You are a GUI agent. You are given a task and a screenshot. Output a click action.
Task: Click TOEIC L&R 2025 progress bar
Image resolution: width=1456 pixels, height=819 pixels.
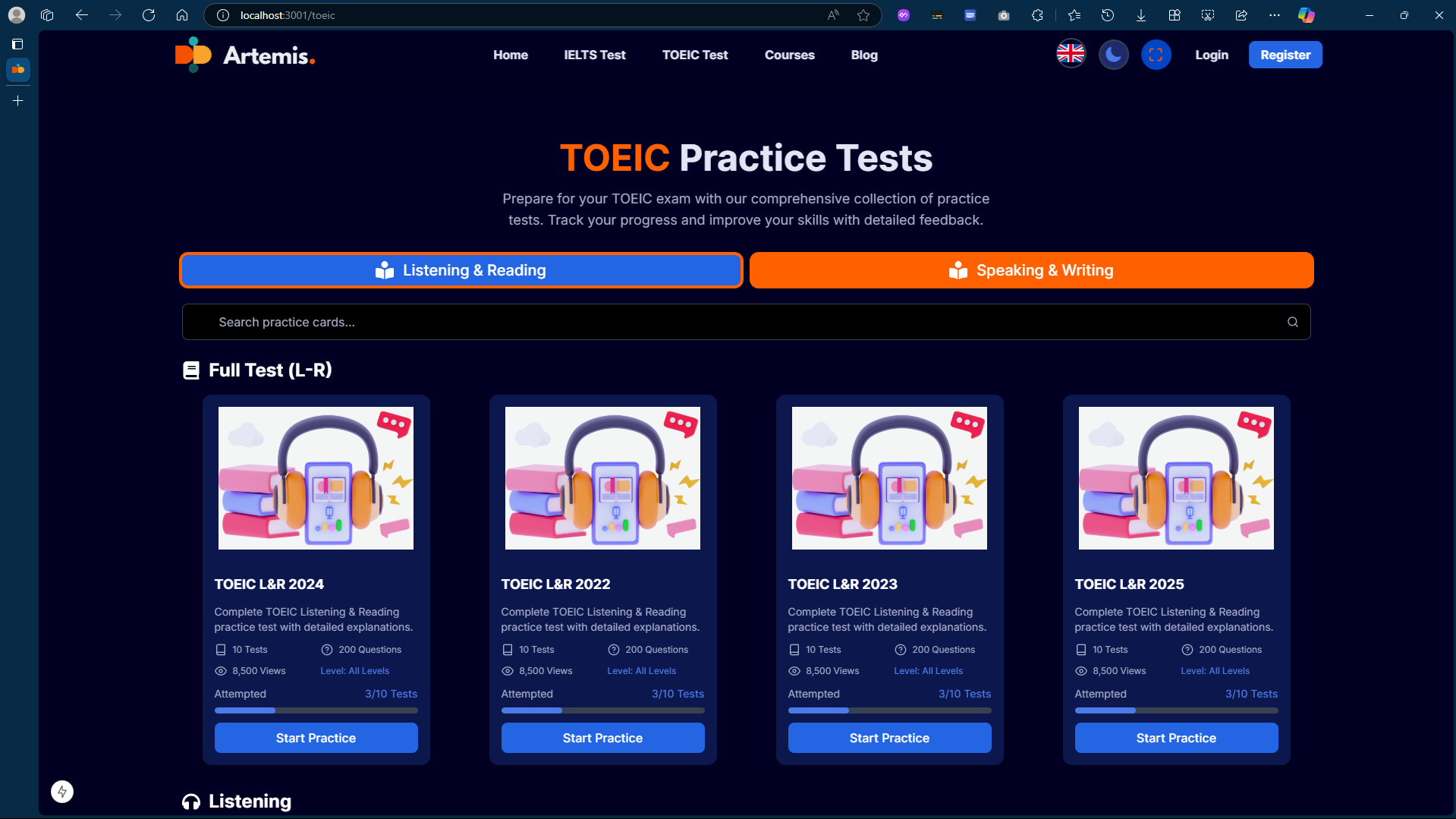(1176, 710)
